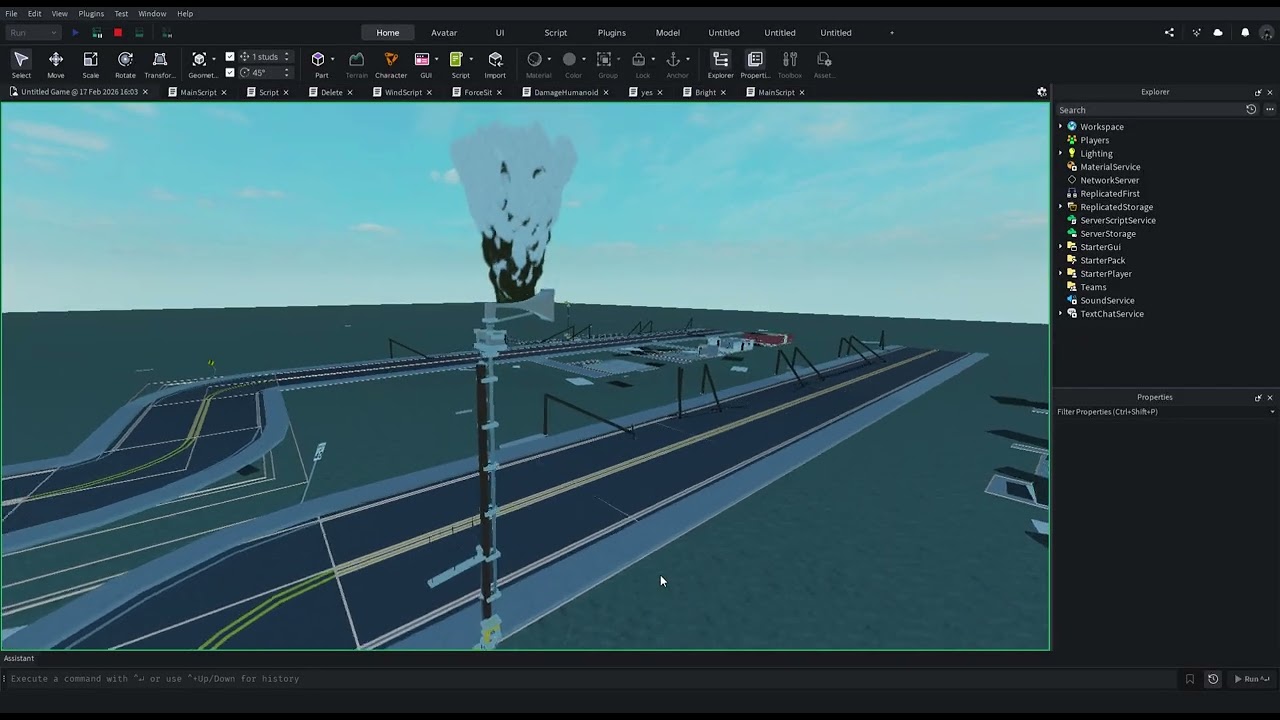Open the share icon in top bar

[x=1169, y=33]
